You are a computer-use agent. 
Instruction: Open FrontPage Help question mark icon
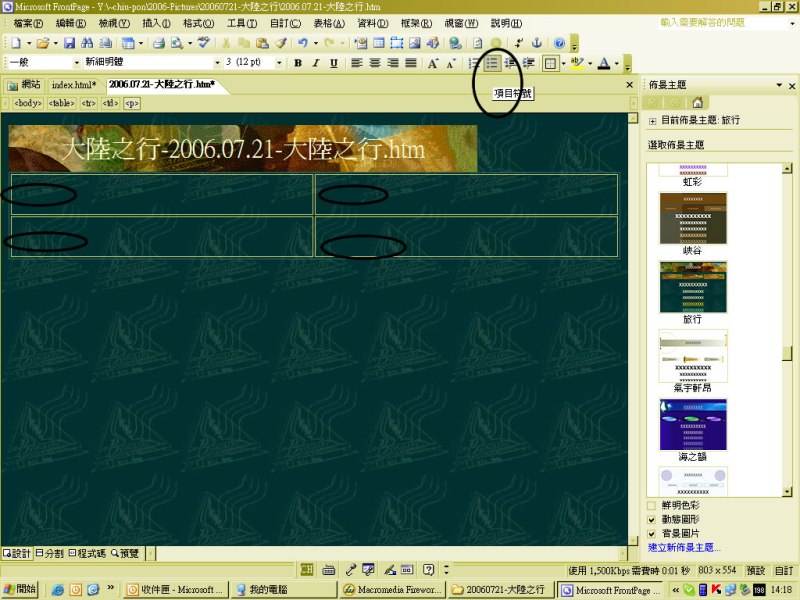559,43
